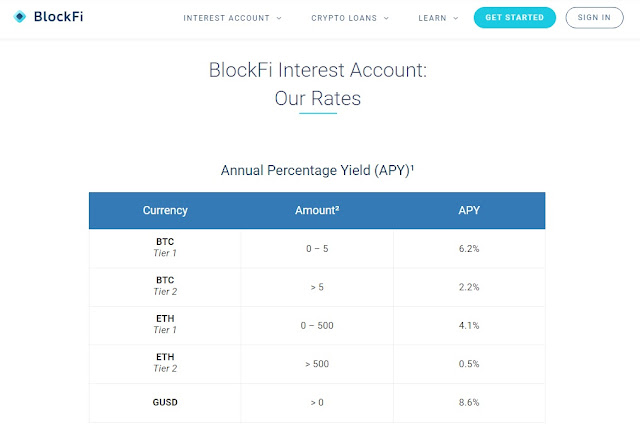Click the 8.6% APY value for GUSD

point(468,401)
